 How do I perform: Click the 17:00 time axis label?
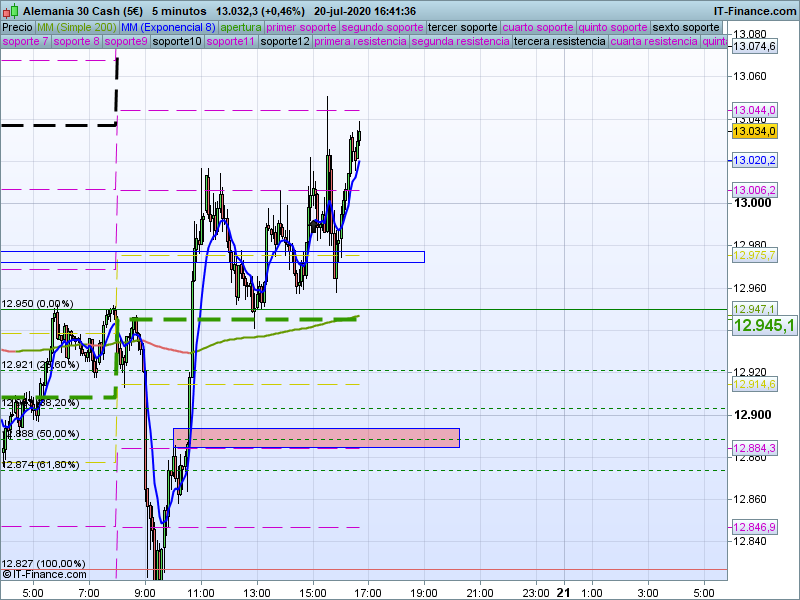(x=368, y=593)
